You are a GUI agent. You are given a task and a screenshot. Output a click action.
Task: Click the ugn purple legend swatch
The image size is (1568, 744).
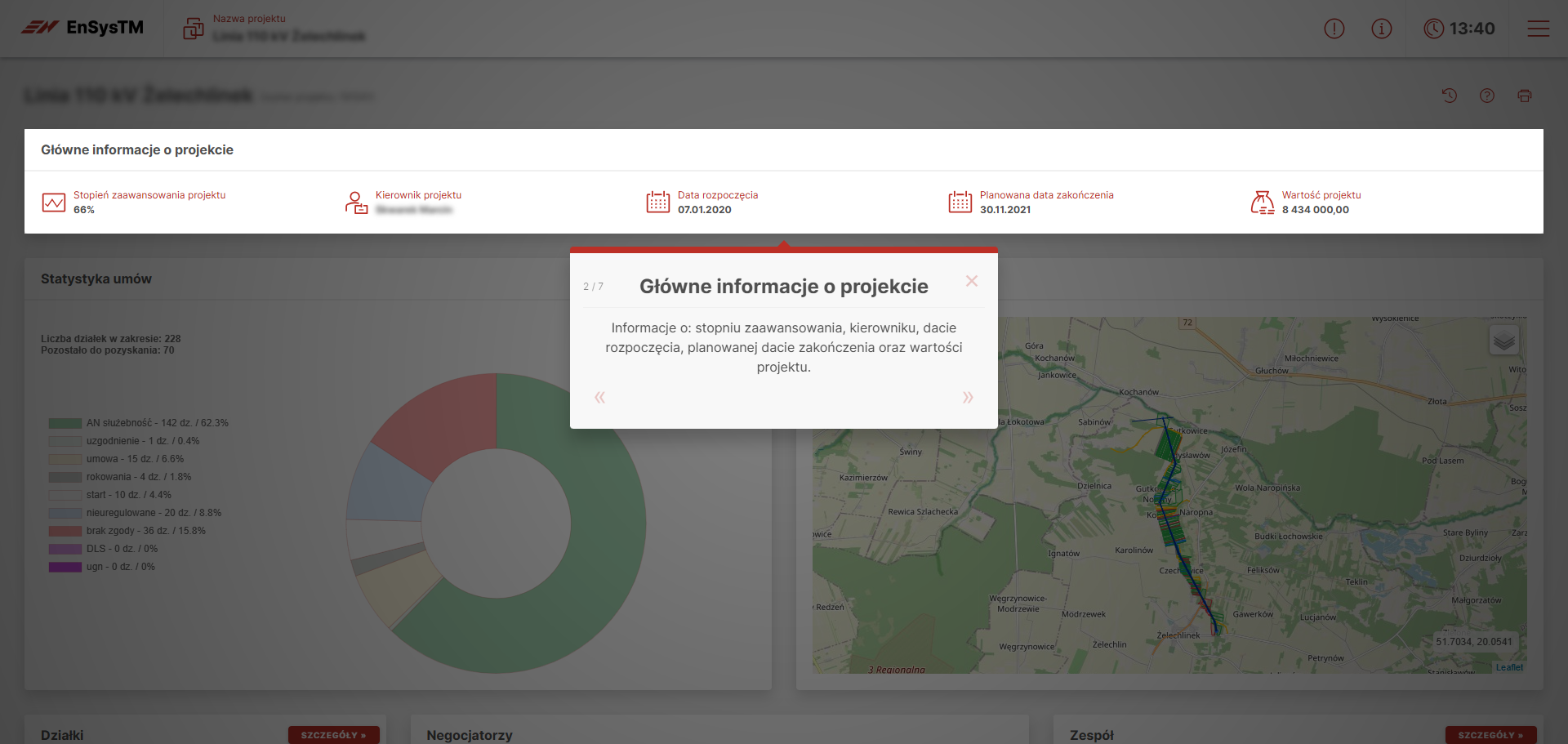(x=65, y=567)
